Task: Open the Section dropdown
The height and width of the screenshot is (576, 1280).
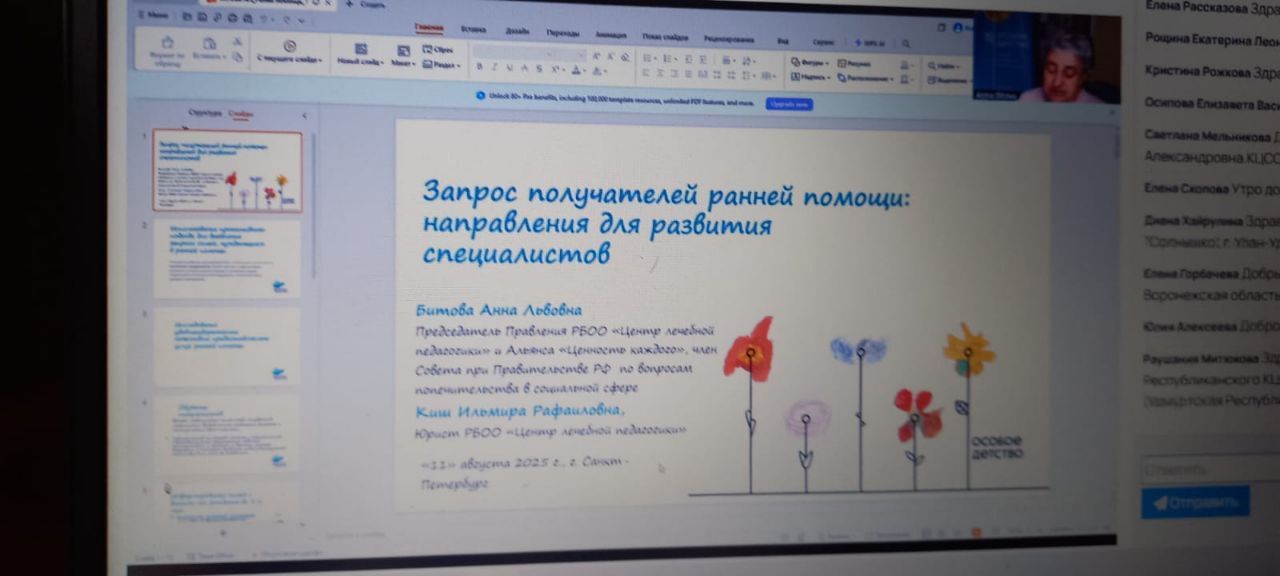Action: [x=440, y=65]
